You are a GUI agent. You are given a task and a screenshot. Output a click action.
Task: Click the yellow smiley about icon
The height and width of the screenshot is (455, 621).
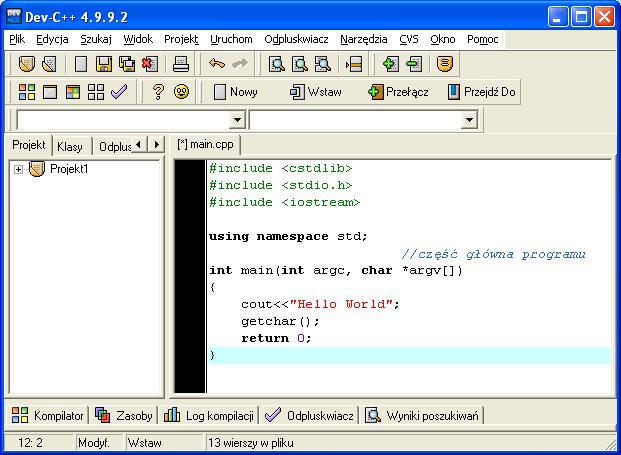coord(181,92)
